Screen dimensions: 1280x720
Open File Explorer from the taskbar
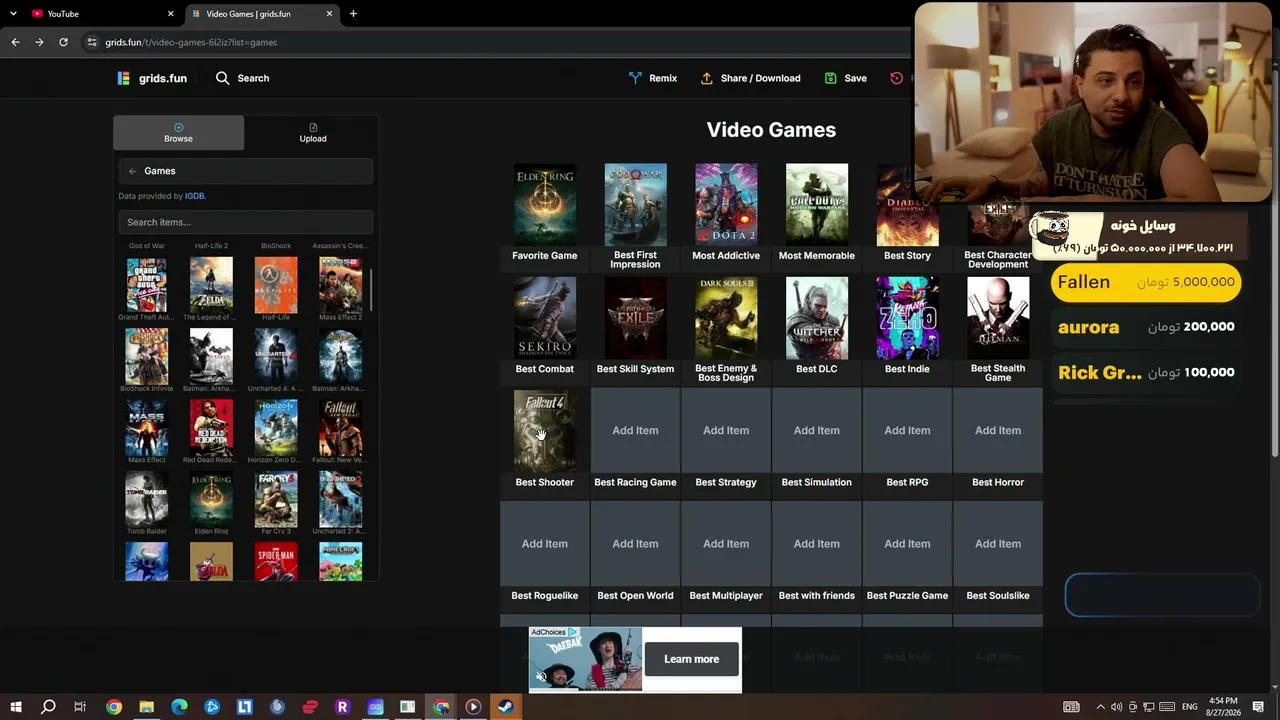146,707
